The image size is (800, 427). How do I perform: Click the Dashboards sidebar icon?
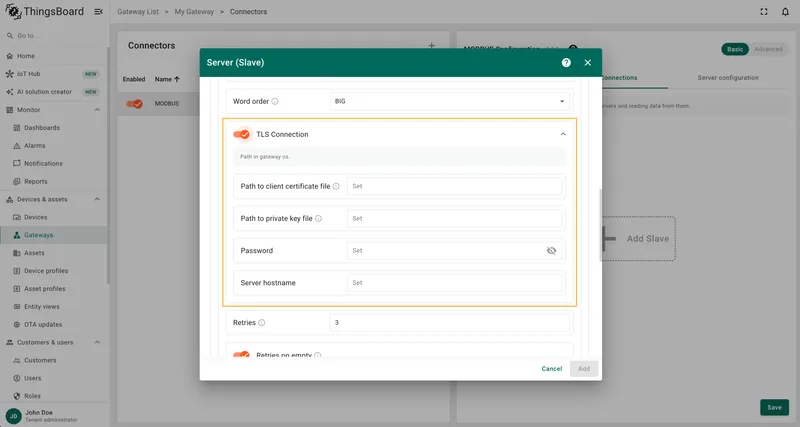[17, 128]
